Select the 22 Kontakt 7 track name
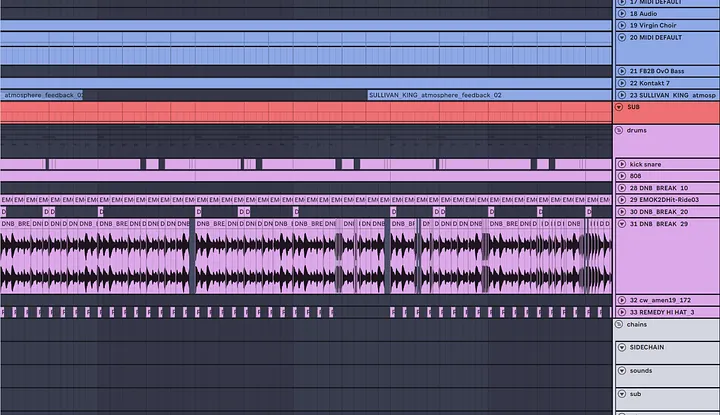 650,83
